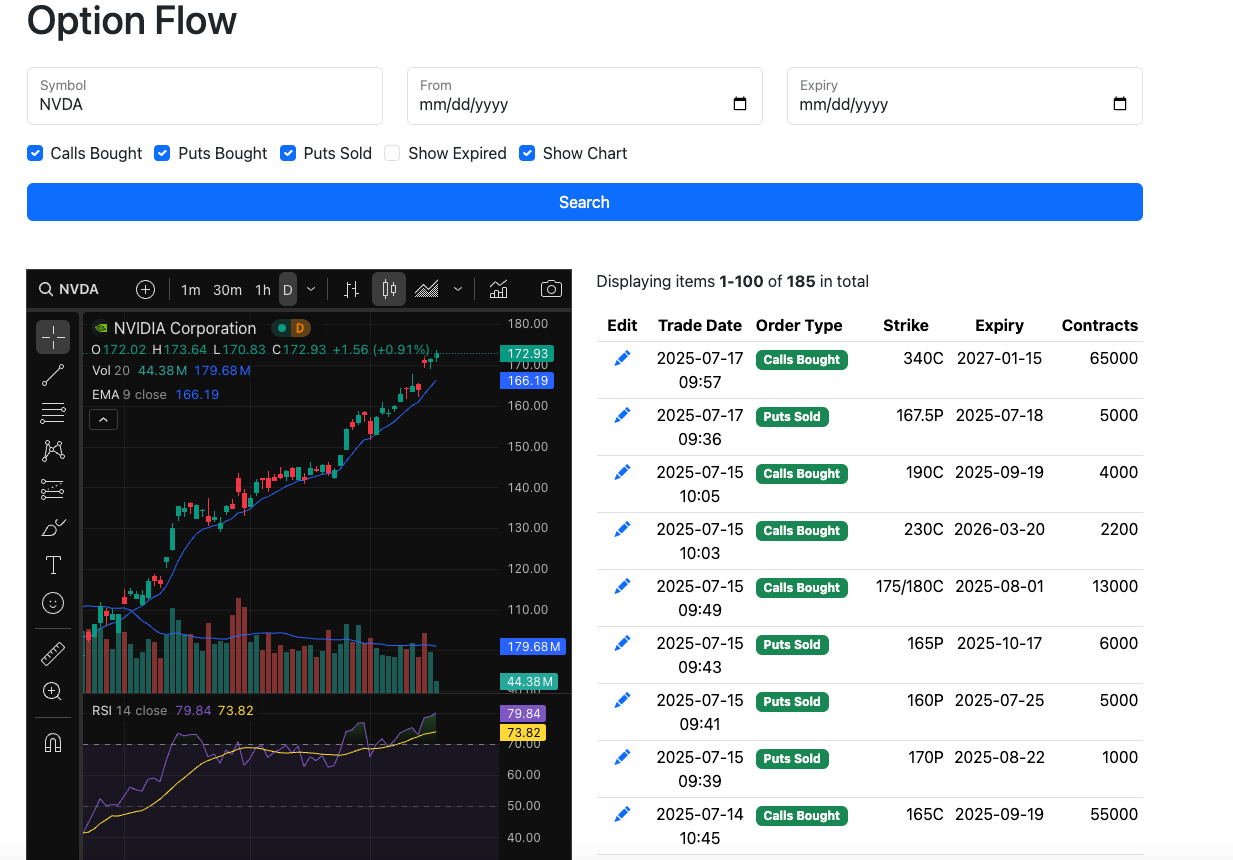Click the Vol 20 indicator legend
1233x860 pixels.
click(x=111, y=371)
